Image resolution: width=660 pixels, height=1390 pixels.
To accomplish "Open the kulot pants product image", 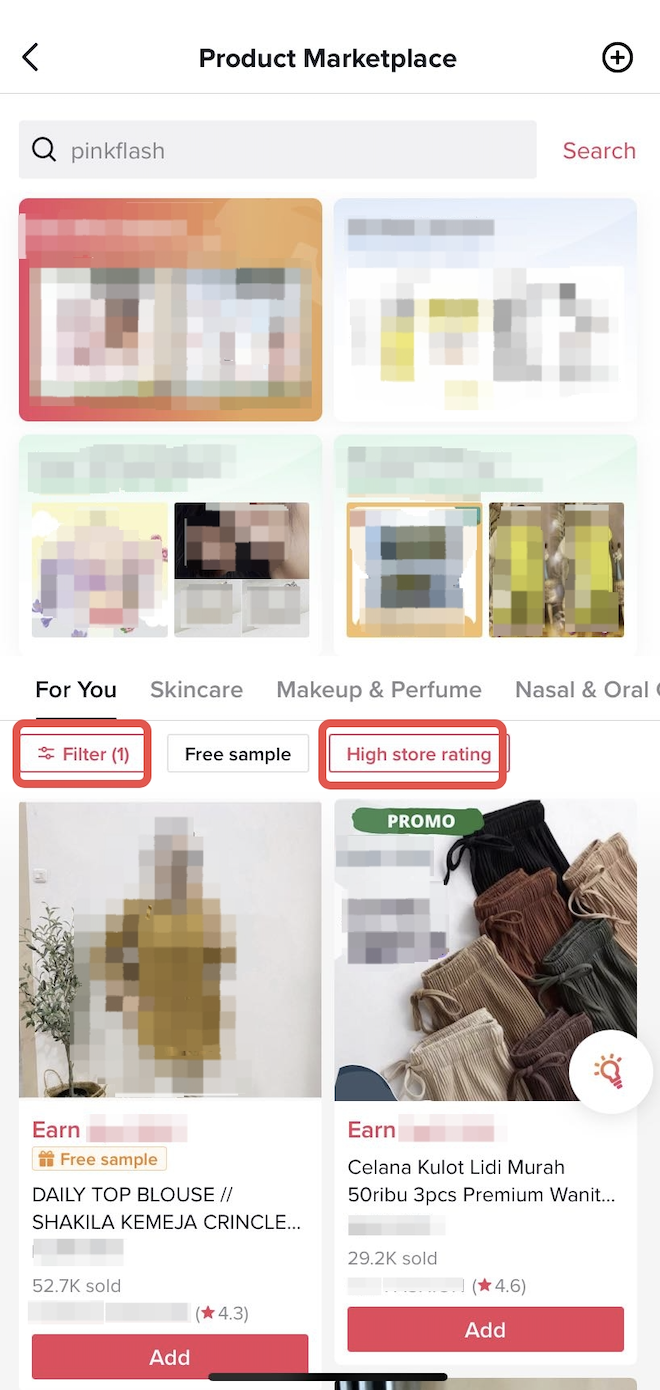I will (486, 950).
